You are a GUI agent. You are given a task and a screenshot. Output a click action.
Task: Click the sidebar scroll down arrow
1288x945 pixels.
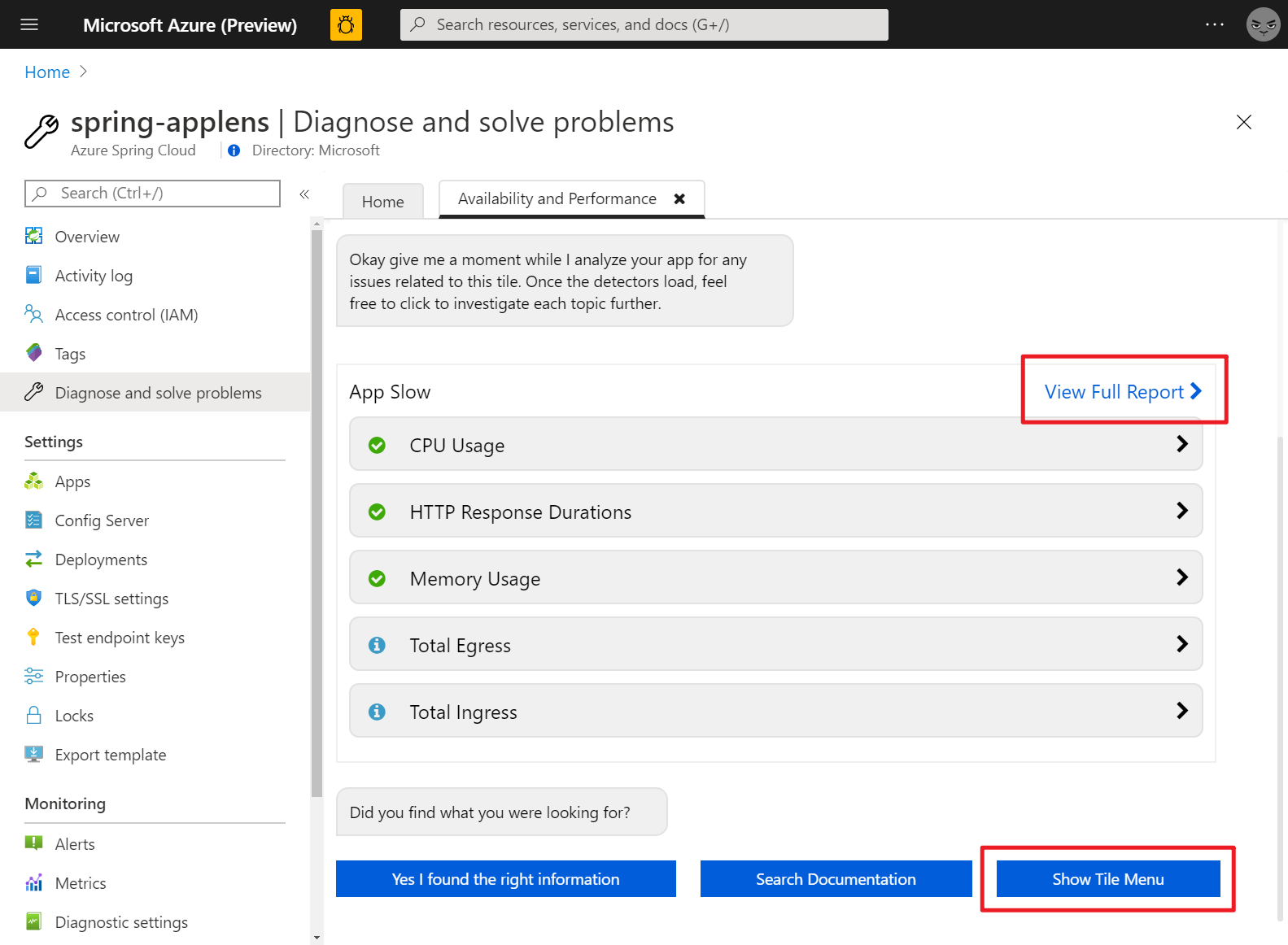click(x=317, y=938)
